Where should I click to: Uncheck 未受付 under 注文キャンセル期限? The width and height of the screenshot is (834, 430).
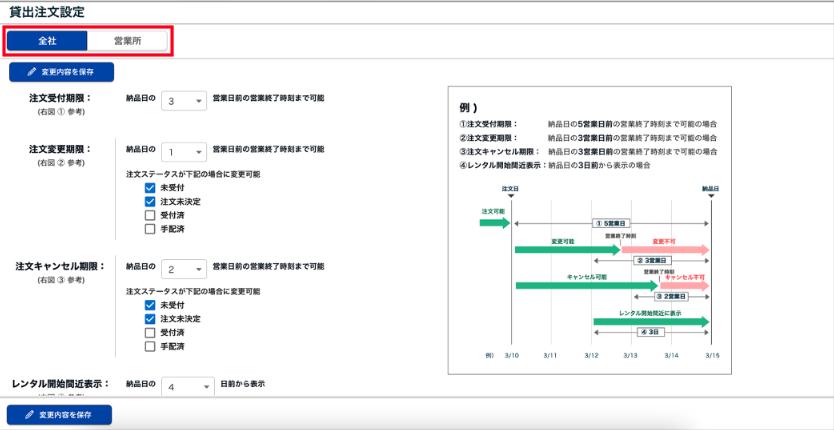(150, 305)
